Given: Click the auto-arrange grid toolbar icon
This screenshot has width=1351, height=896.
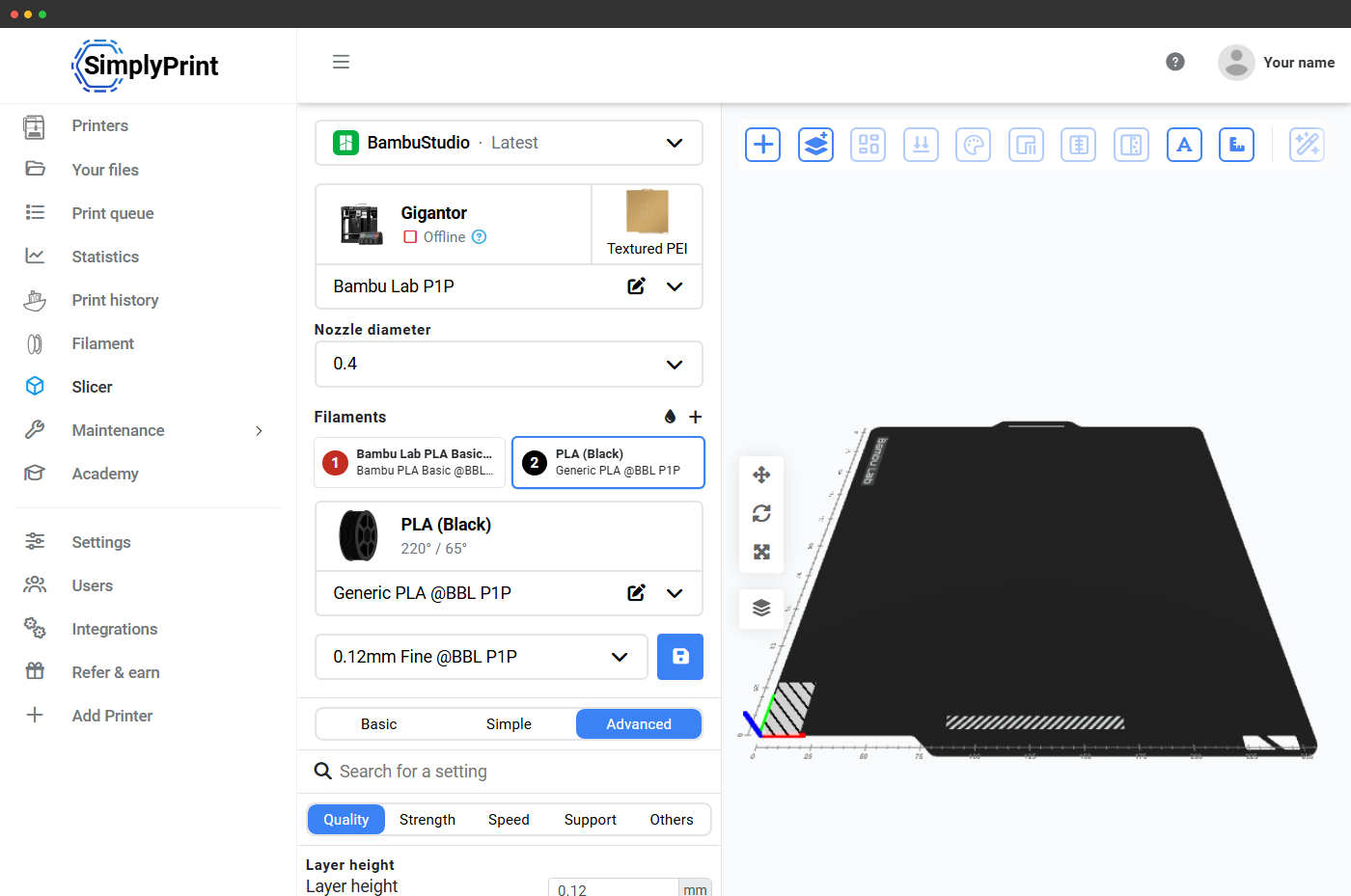Looking at the screenshot, I should [868, 145].
